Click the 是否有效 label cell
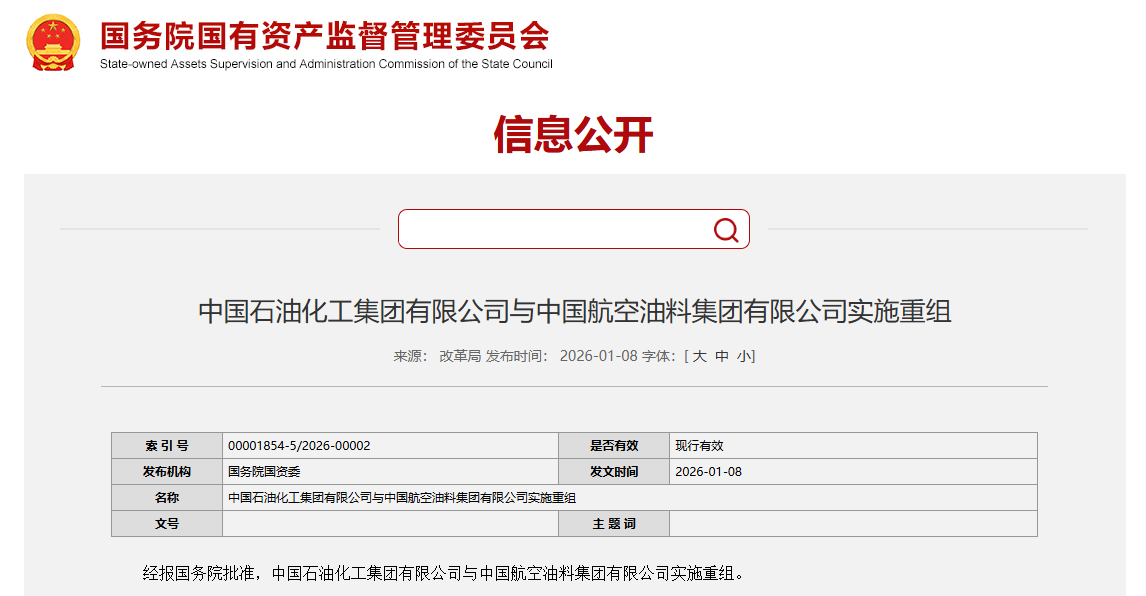1146x596 pixels. click(614, 445)
